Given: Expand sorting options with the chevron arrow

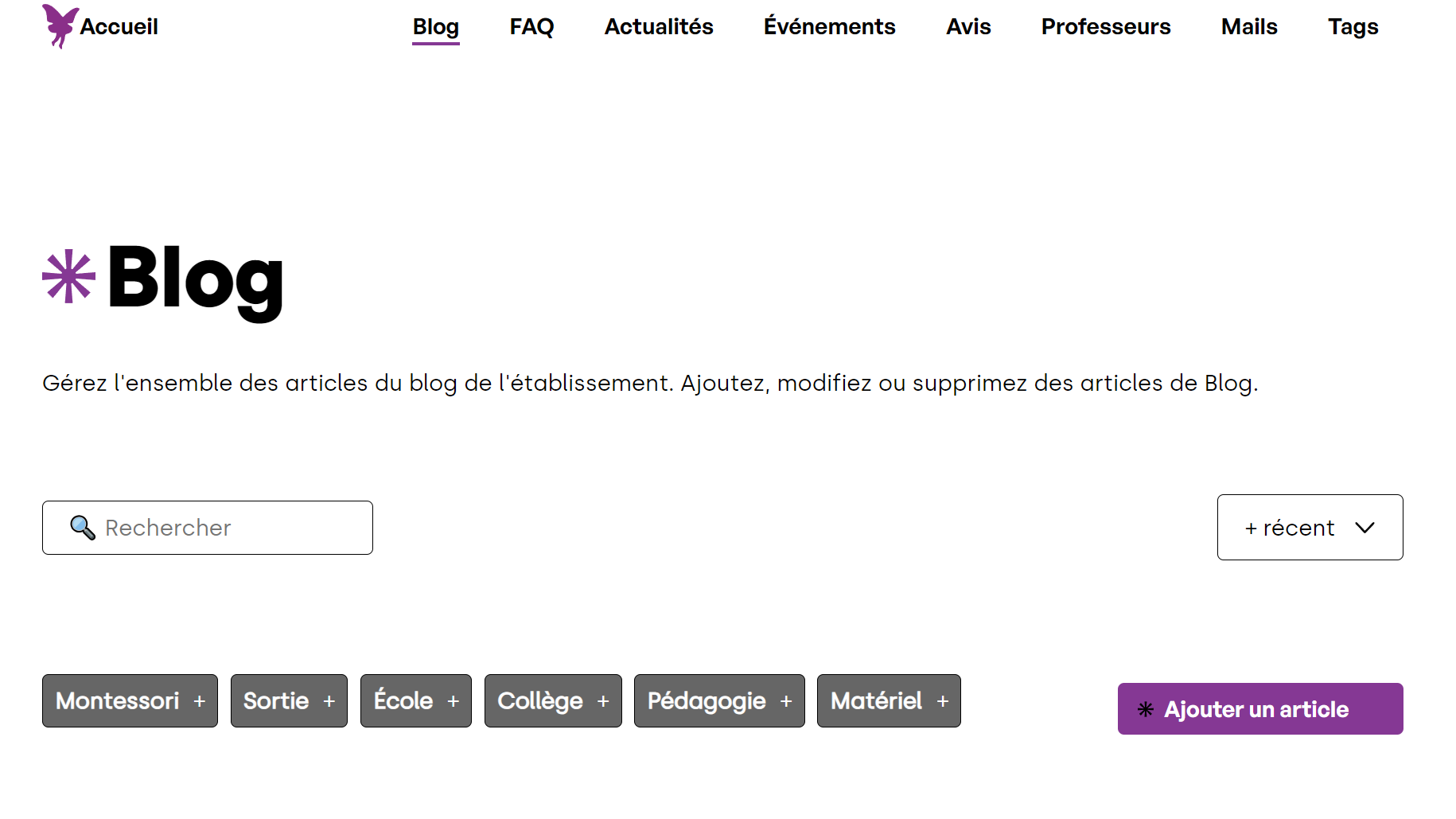Looking at the screenshot, I should coord(1365,528).
